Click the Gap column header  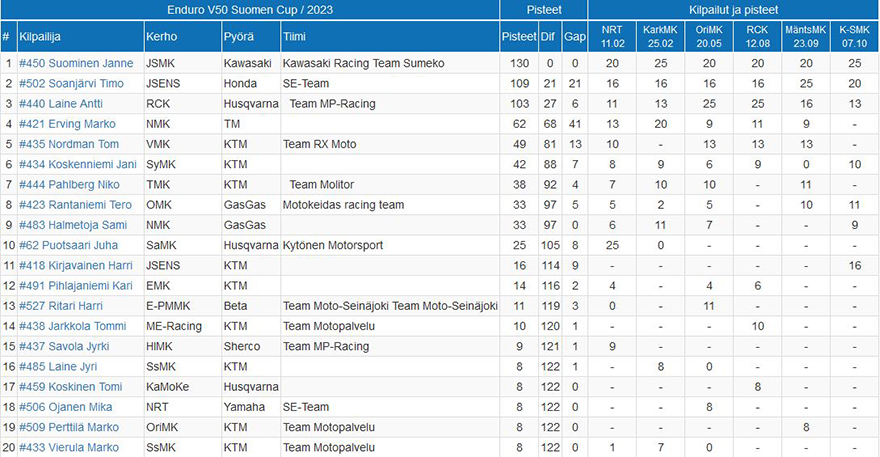575,36
